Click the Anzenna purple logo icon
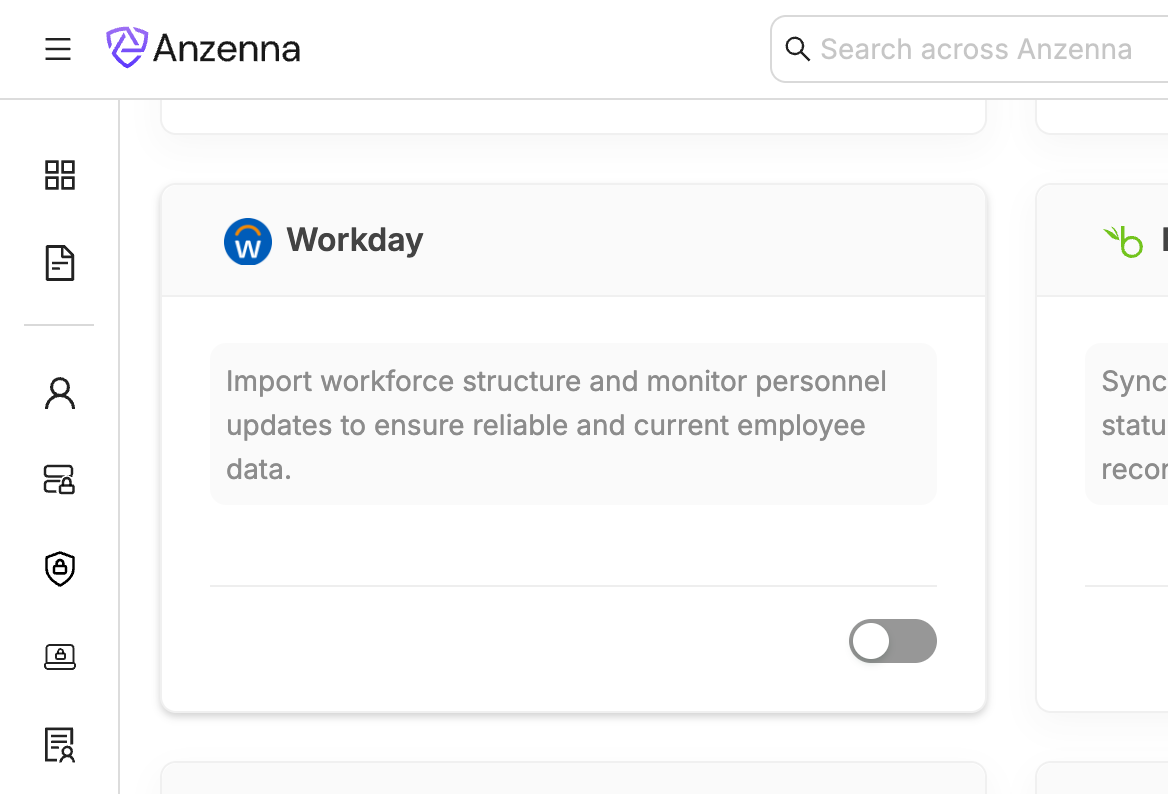The height and width of the screenshot is (794, 1168). 127,48
